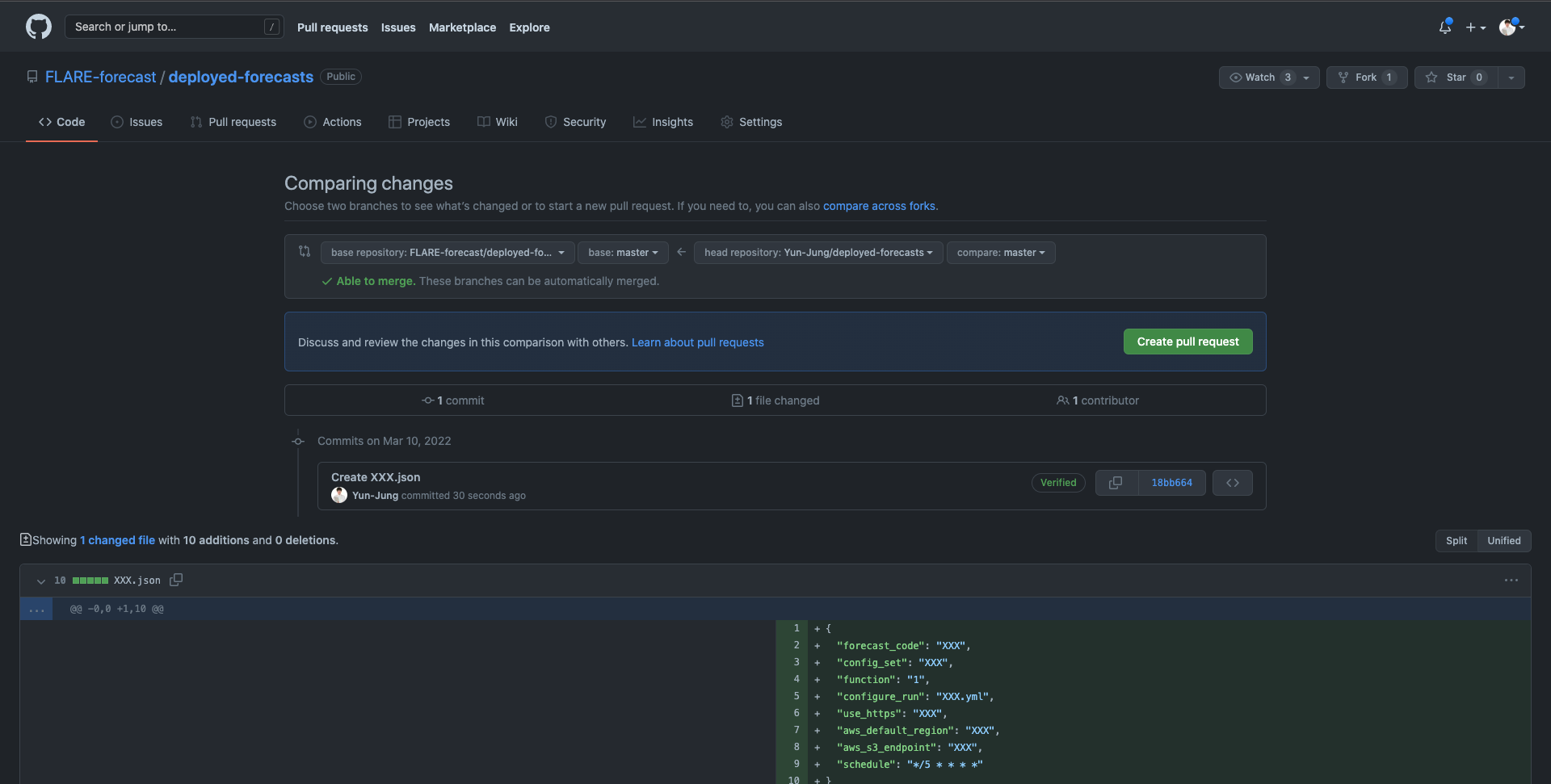The image size is (1551, 784).
Task: Open the notifications bell
Action: [x=1445, y=27]
